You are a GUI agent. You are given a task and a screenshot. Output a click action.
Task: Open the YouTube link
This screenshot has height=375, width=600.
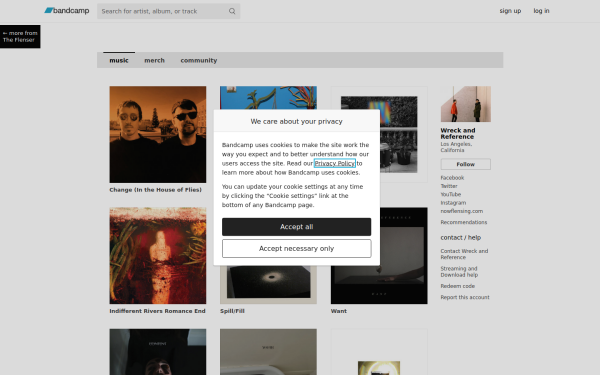(451, 195)
